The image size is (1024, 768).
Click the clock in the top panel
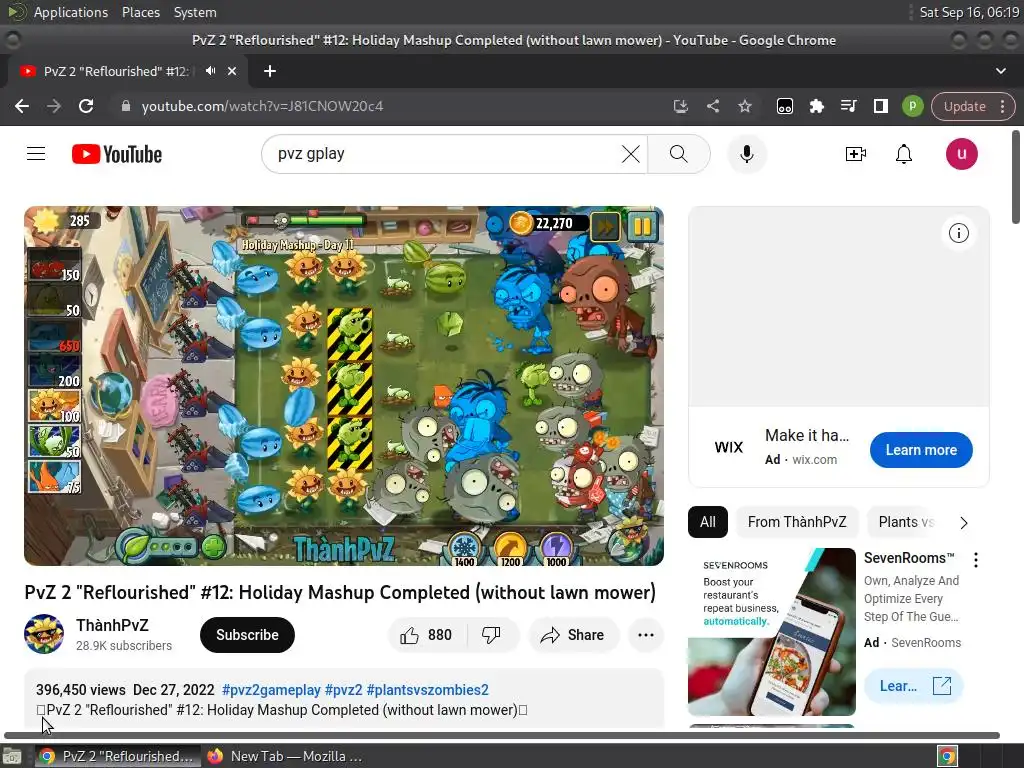pyautogui.click(x=969, y=12)
